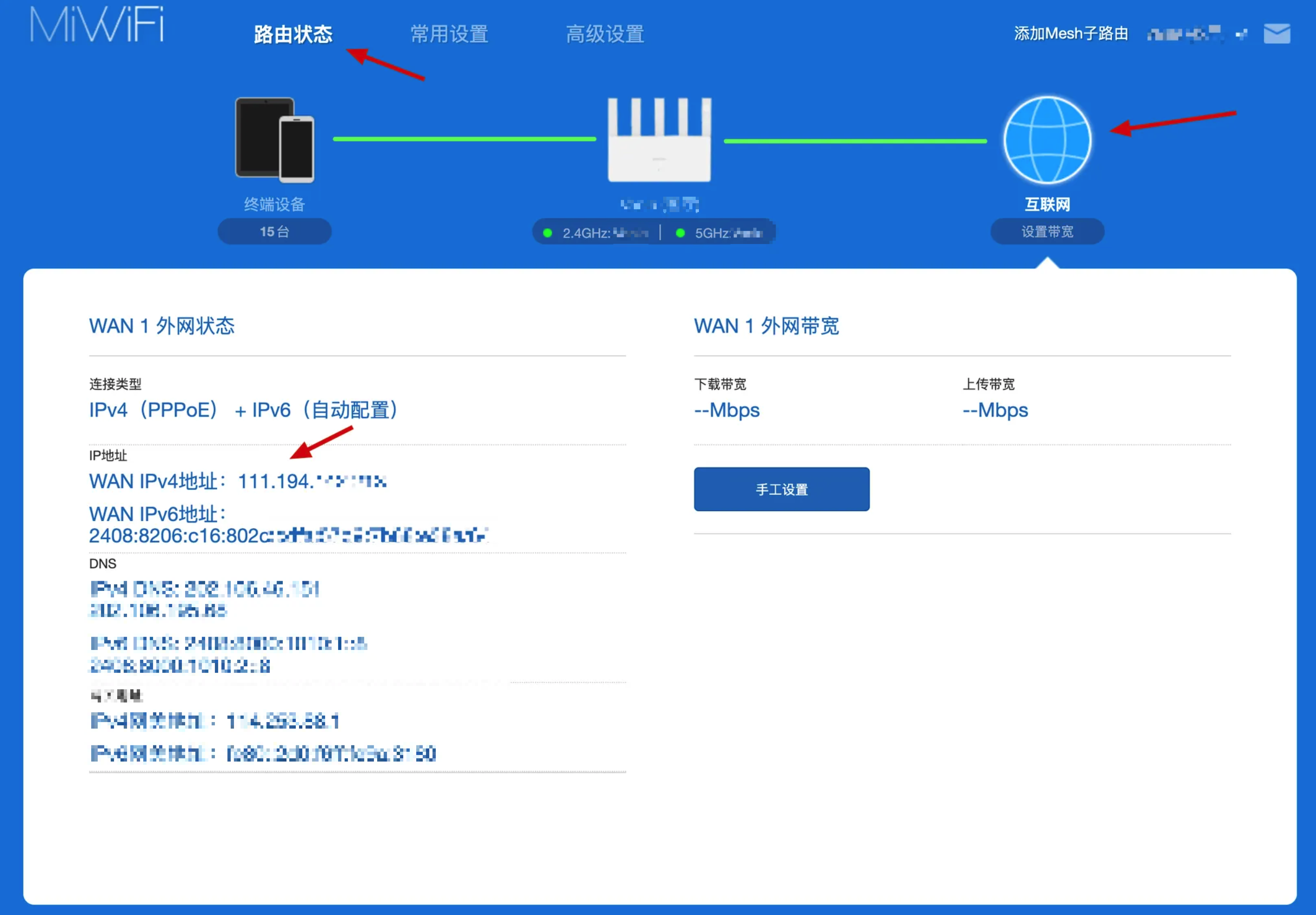
Task: Click the 上传带宽 --Mbps value
Action: [x=995, y=410]
